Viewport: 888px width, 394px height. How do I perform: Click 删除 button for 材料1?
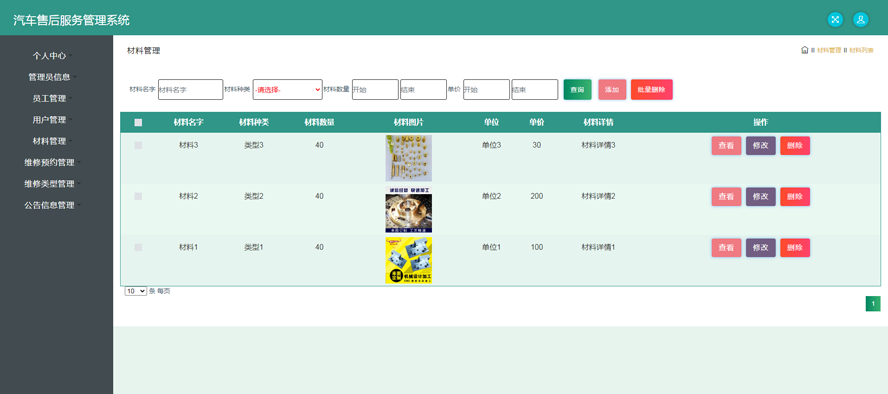(795, 247)
